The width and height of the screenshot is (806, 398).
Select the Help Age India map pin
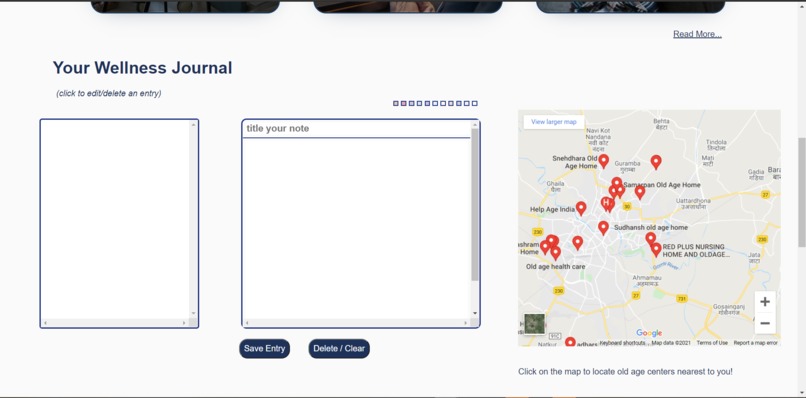coord(581,208)
